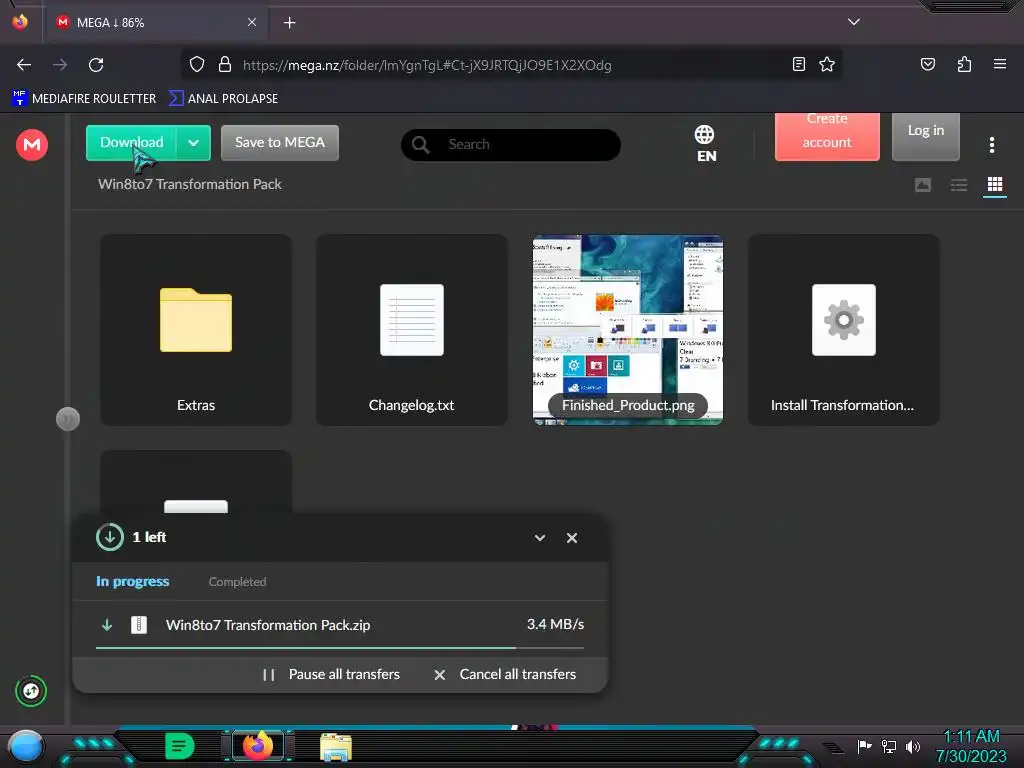Open the Firefox hamburger menu
The height and width of the screenshot is (768, 1024).
999,64
